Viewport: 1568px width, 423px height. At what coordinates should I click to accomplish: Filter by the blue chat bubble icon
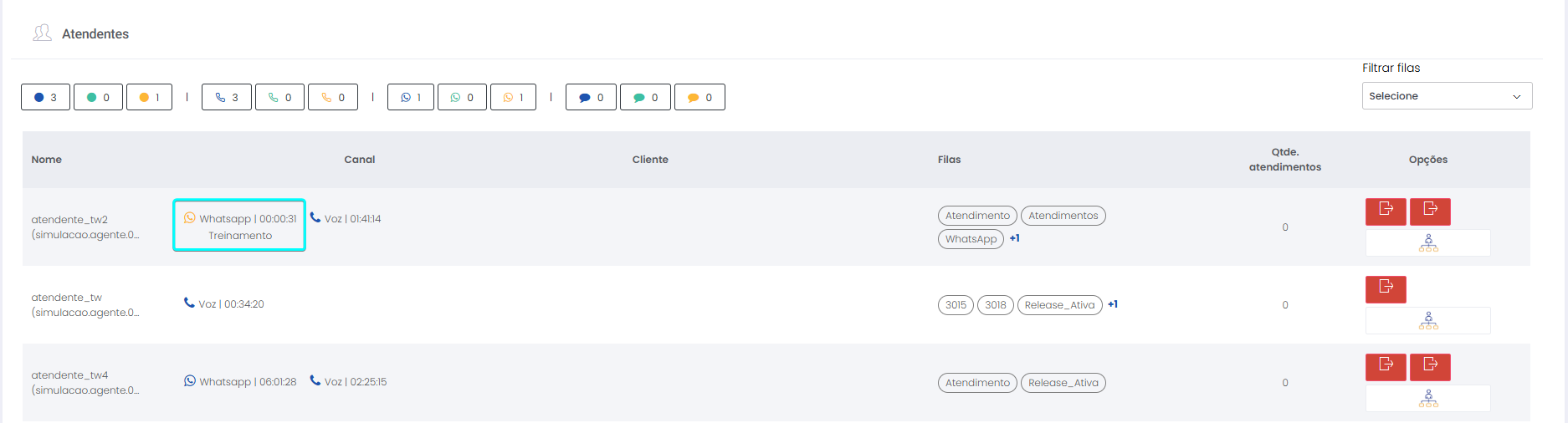(591, 97)
